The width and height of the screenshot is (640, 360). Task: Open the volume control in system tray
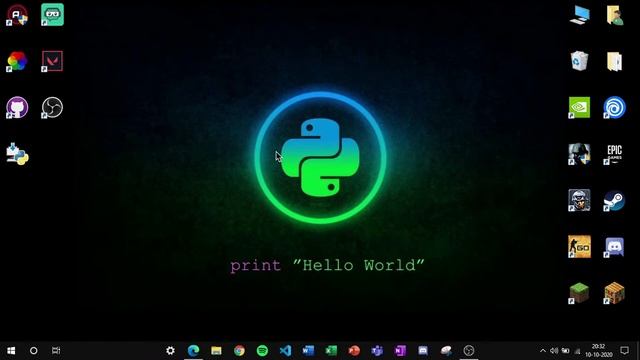[554, 351]
